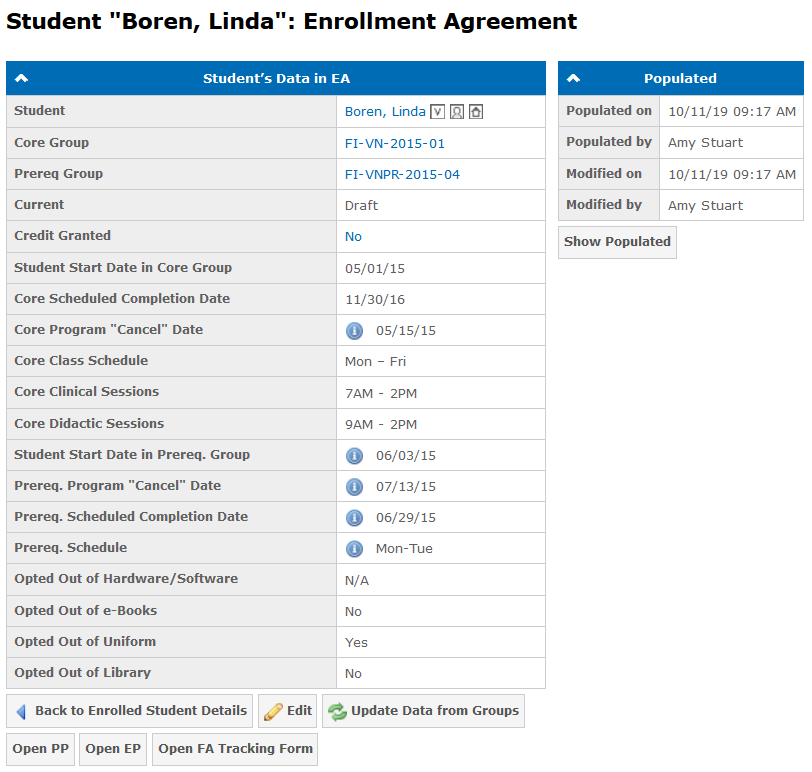Click the Show Populated button
Image resolution: width=812 pixels, height=772 pixels.
(617, 242)
